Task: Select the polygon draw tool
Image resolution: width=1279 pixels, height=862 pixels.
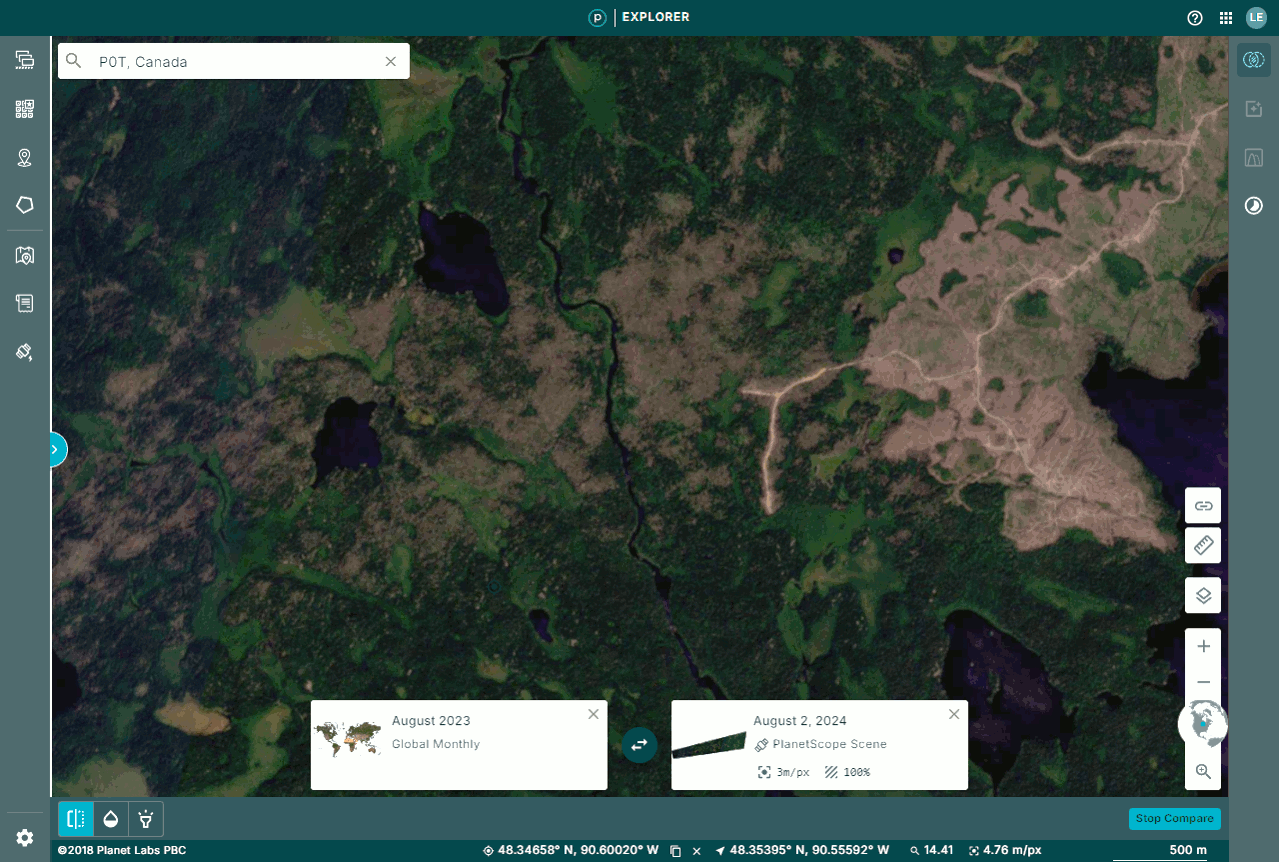Action: pos(25,205)
